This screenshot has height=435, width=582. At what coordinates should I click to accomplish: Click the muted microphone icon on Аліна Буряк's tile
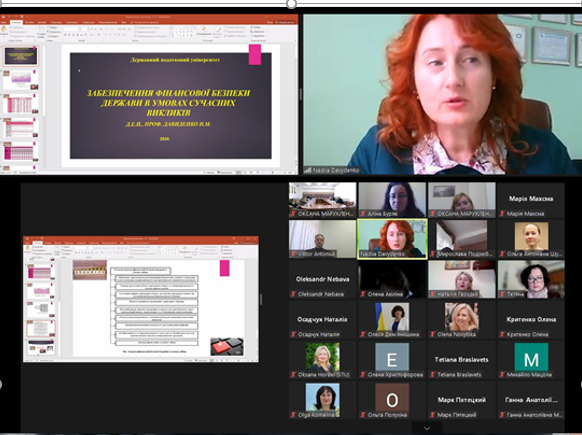[x=363, y=214]
